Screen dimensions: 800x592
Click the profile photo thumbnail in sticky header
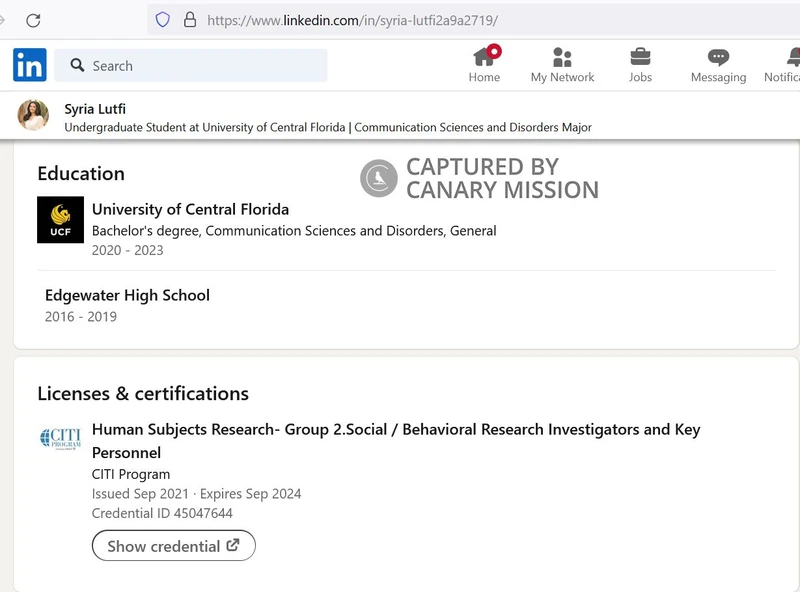[x=33, y=115]
